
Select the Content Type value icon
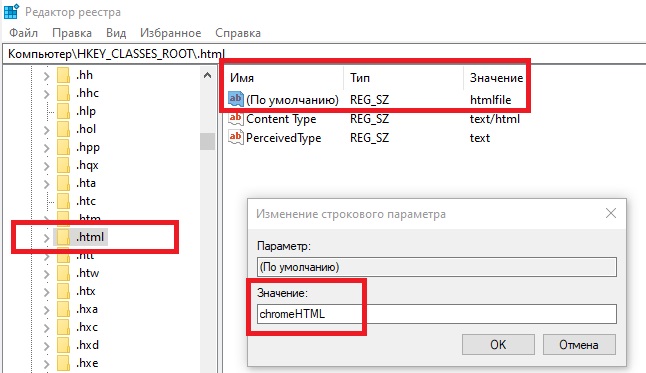tap(236, 118)
